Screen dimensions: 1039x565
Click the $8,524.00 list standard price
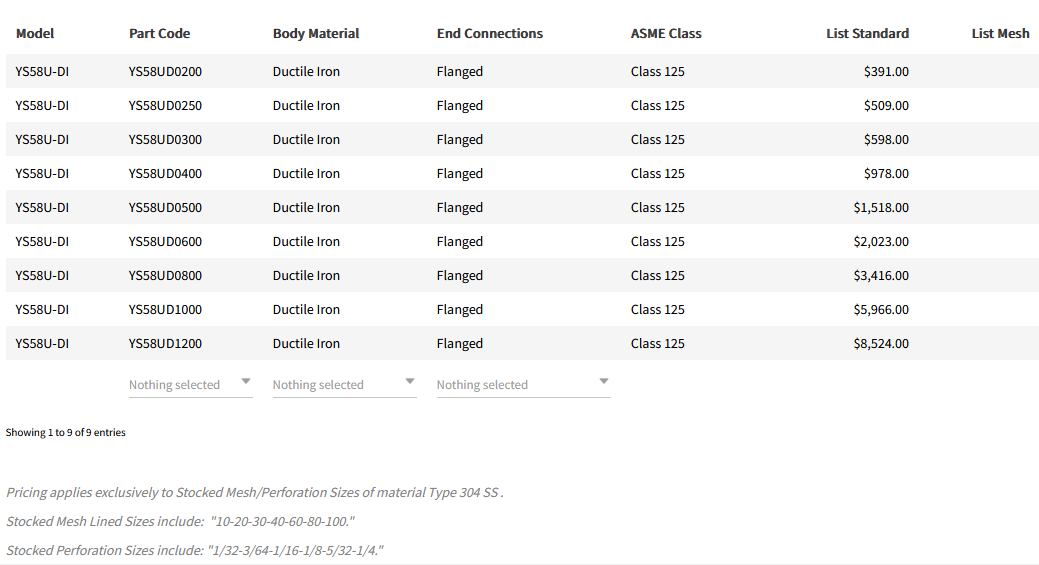[x=880, y=343]
